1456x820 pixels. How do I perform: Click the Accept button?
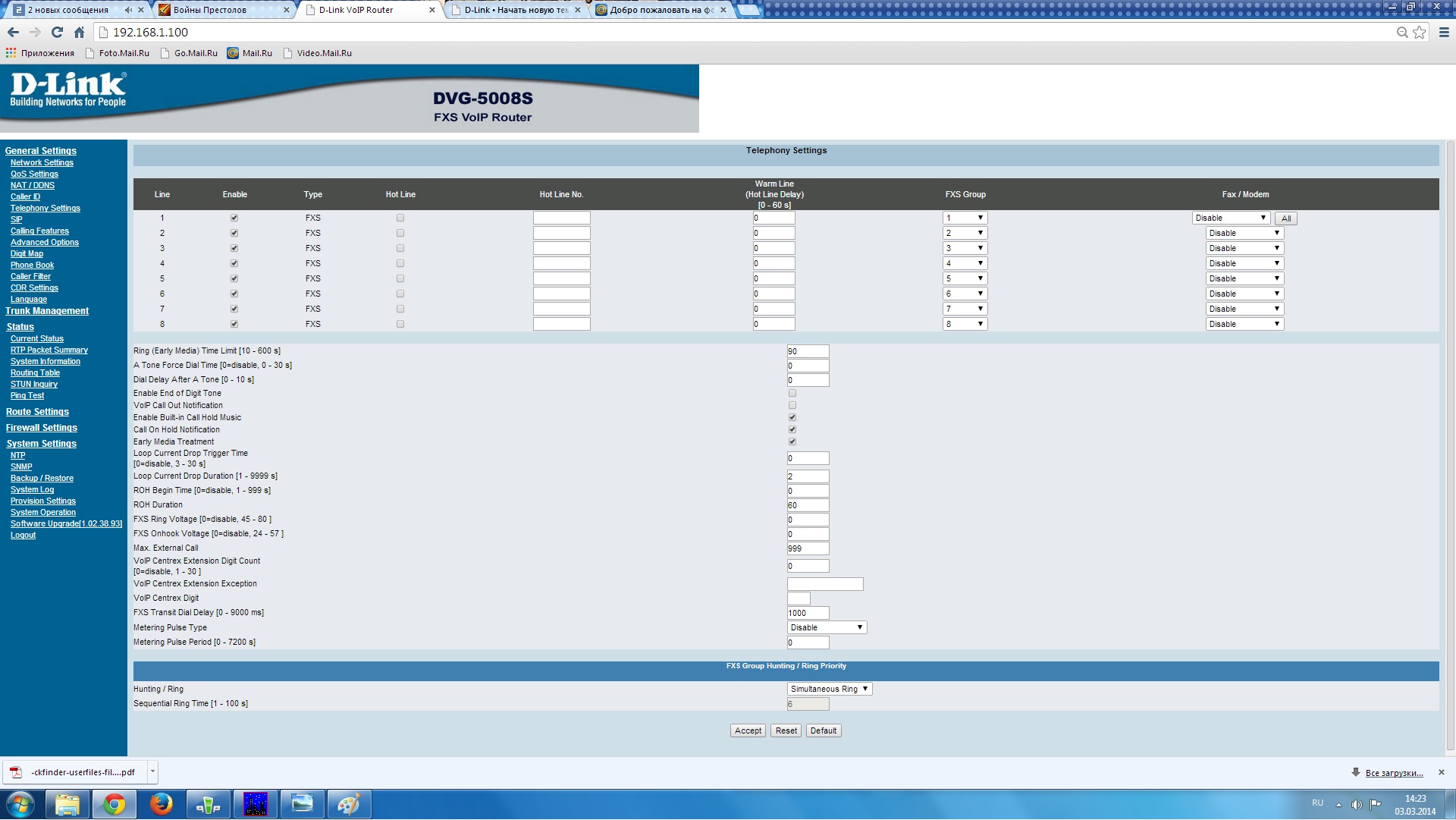pyautogui.click(x=748, y=731)
